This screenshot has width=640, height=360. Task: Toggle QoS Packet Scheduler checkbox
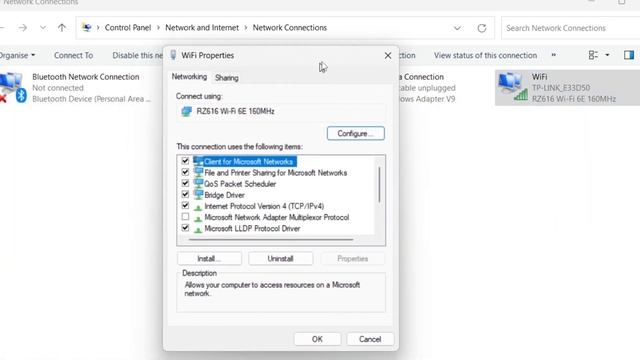coord(185,183)
